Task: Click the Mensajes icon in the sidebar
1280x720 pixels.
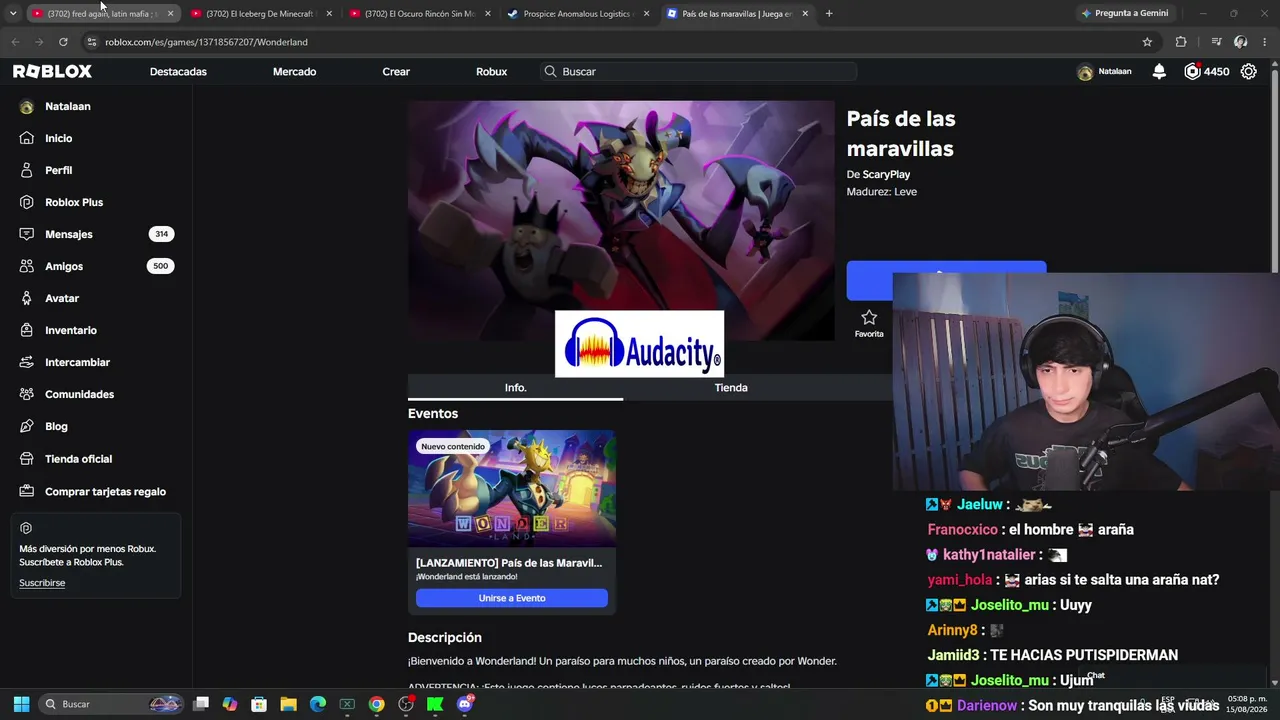Action: point(27,234)
